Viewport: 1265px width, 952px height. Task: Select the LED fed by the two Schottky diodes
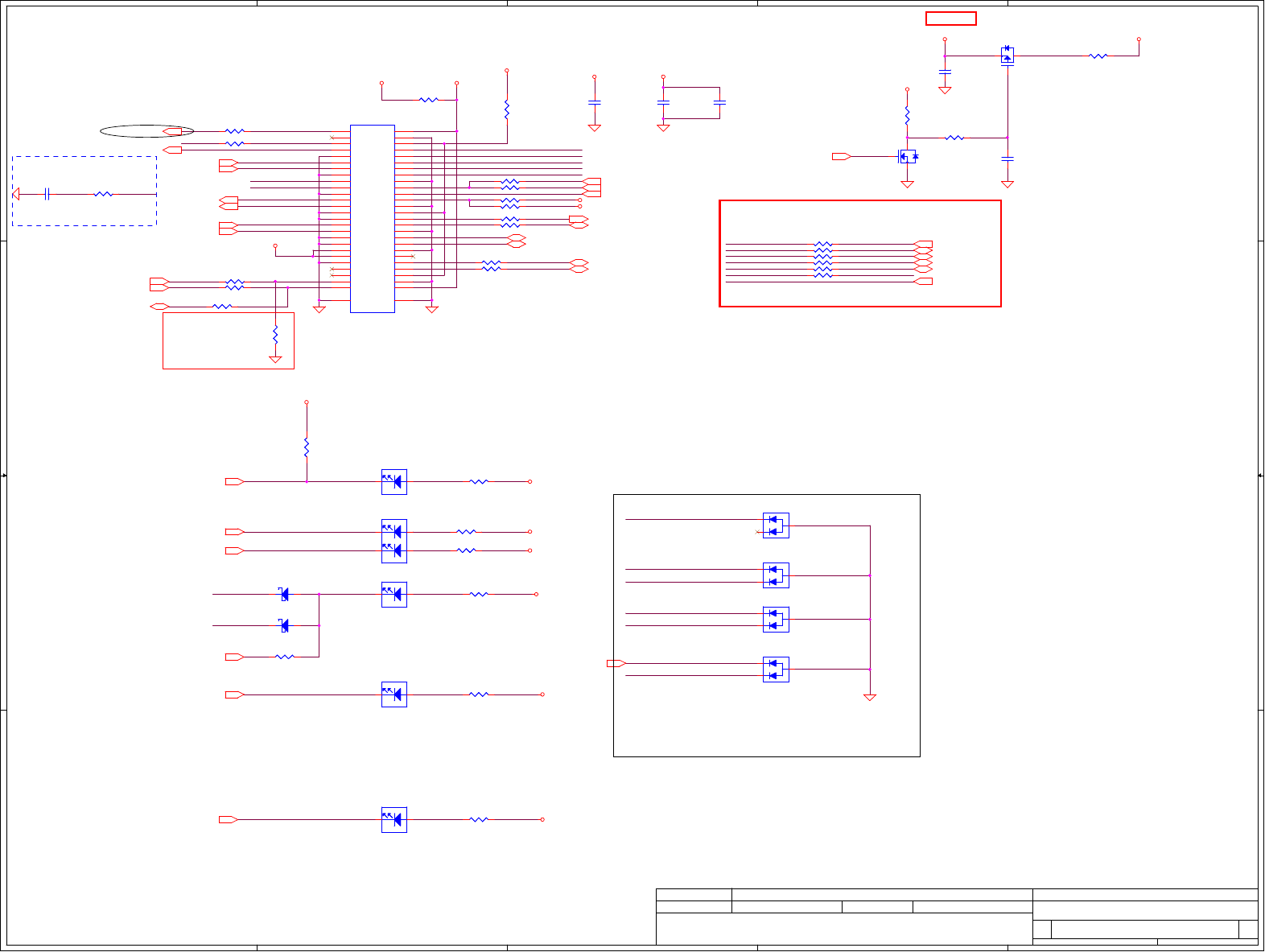click(394, 595)
